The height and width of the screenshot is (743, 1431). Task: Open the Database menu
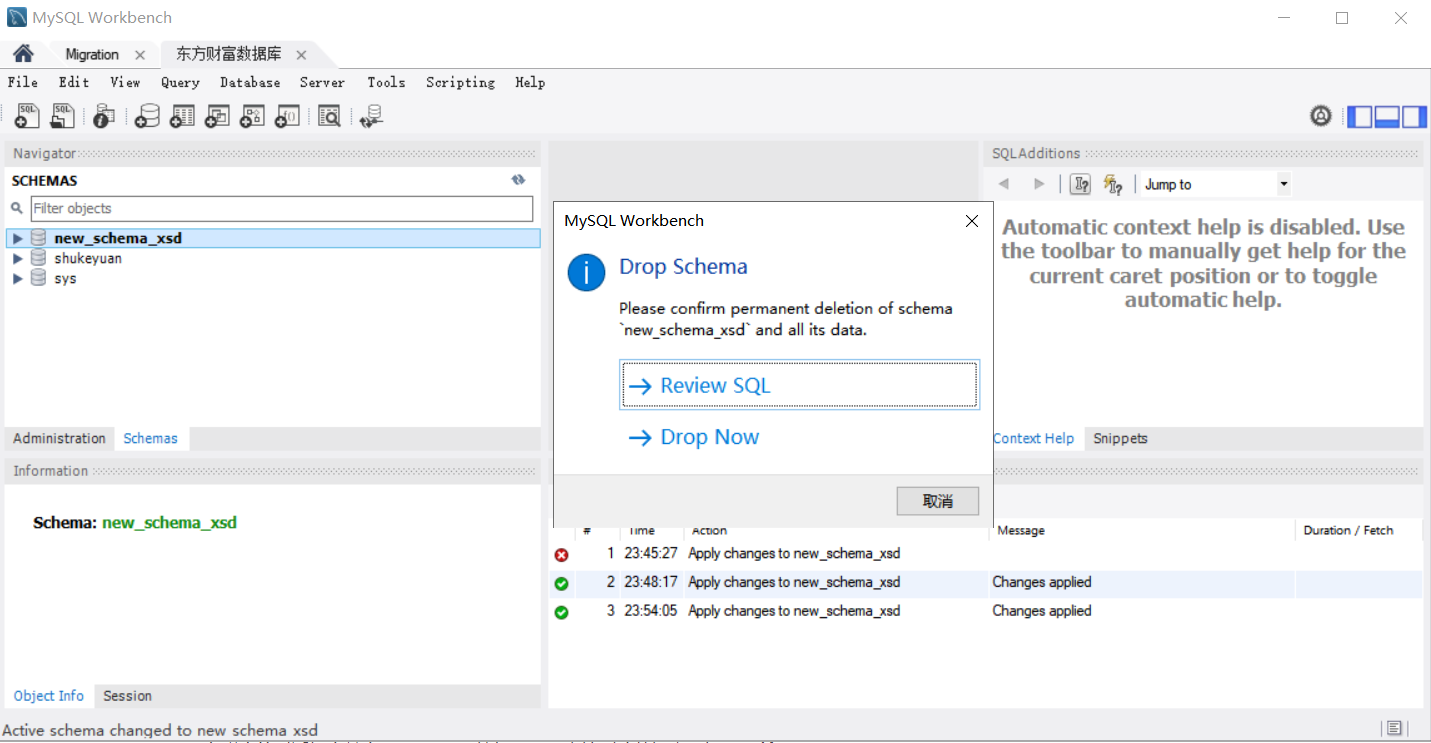pos(250,83)
